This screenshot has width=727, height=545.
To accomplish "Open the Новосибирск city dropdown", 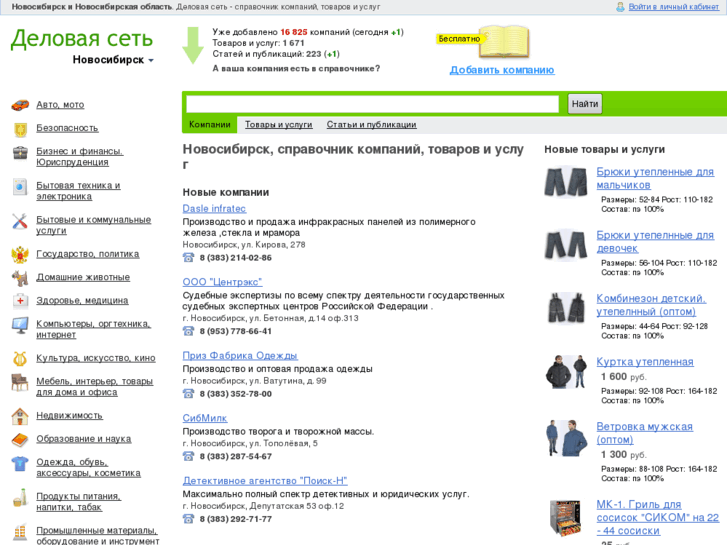I will (113, 60).
